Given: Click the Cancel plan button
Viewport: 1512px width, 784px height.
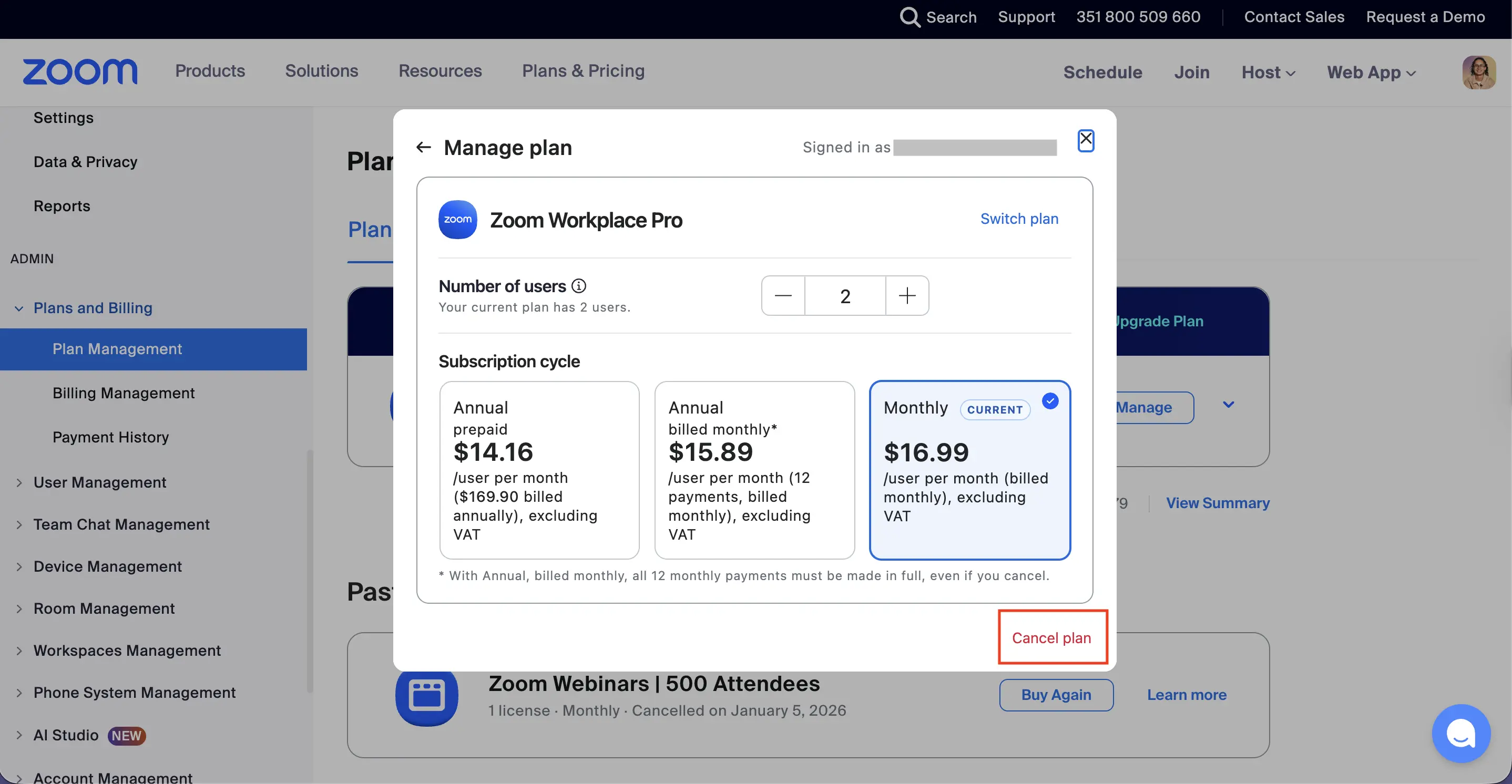Looking at the screenshot, I should pos(1051,637).
